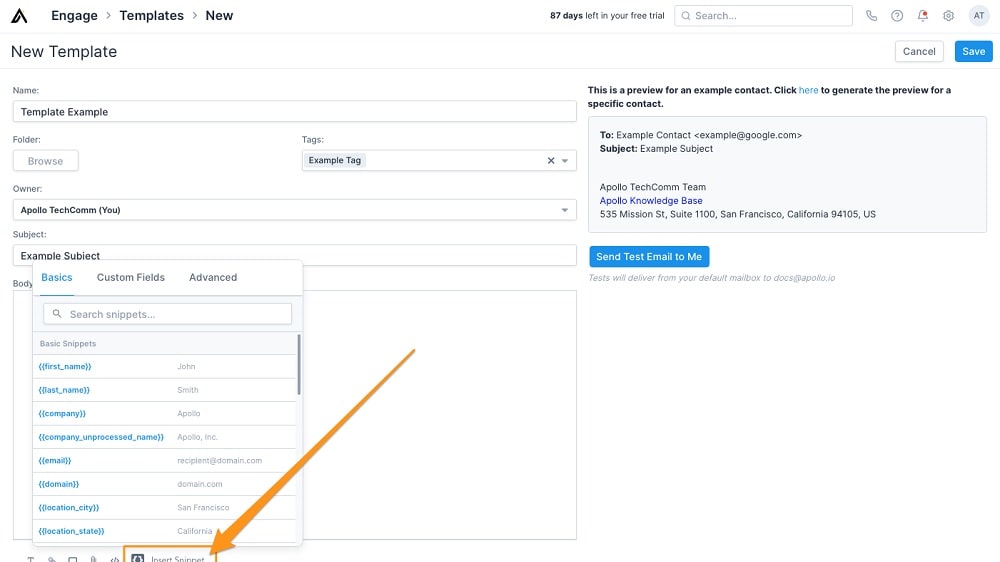Browse for a folder
This screenshot has width=1000, height=562.
(45, 161)
